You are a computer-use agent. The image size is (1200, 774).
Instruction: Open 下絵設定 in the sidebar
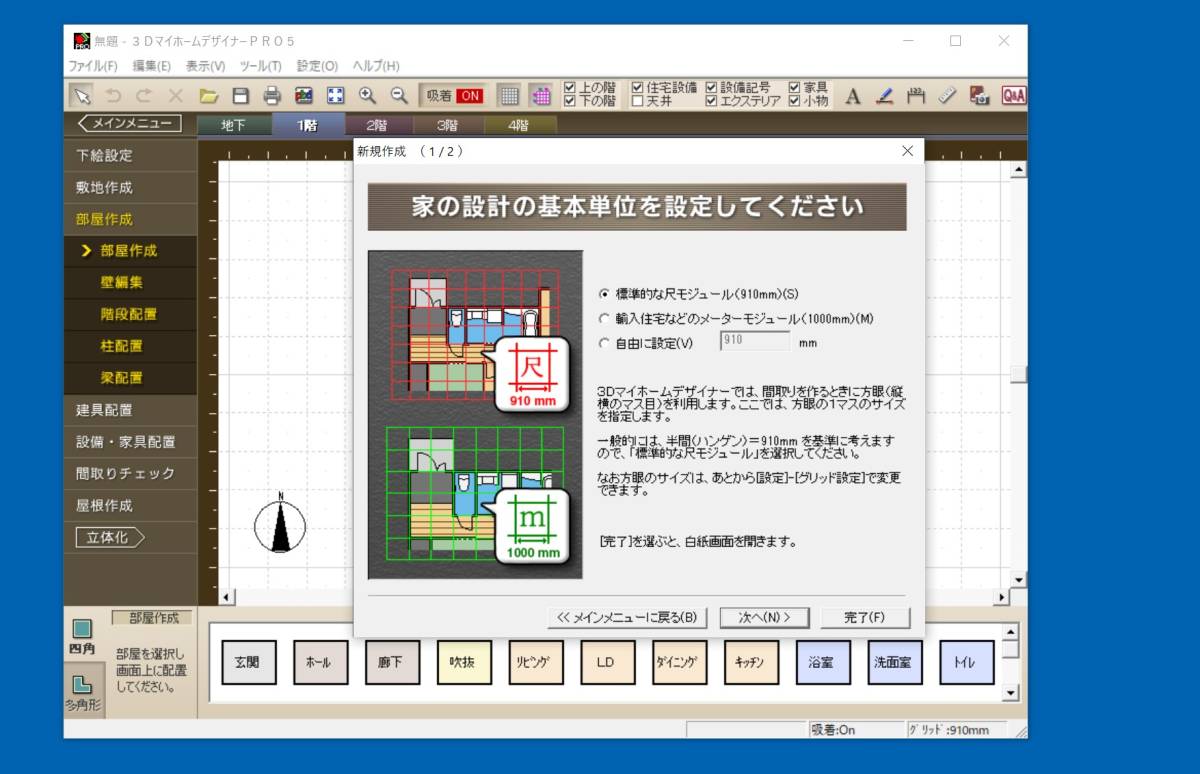[x=131, y=156]
